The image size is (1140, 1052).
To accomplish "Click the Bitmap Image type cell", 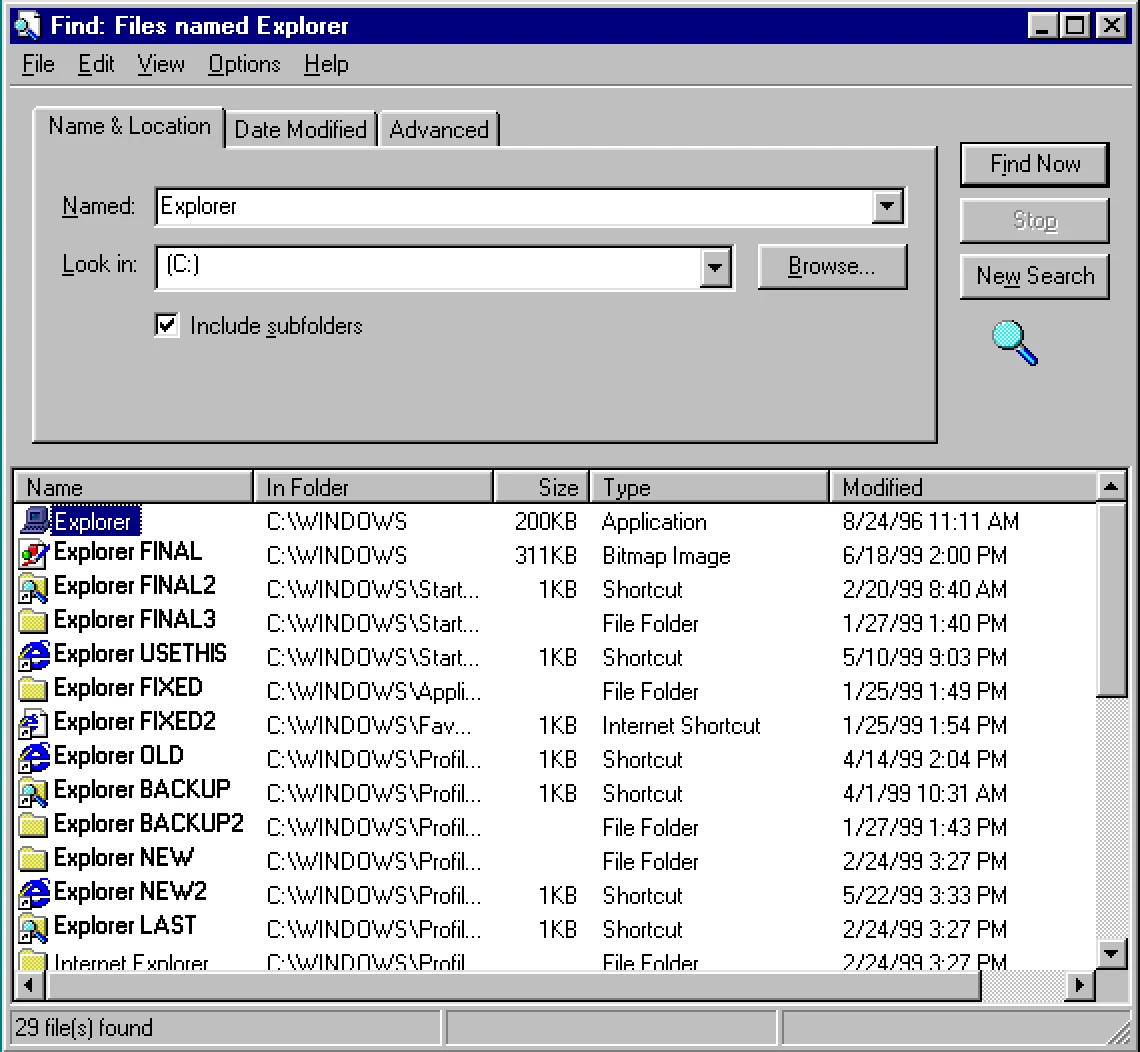I will point(666,556).
